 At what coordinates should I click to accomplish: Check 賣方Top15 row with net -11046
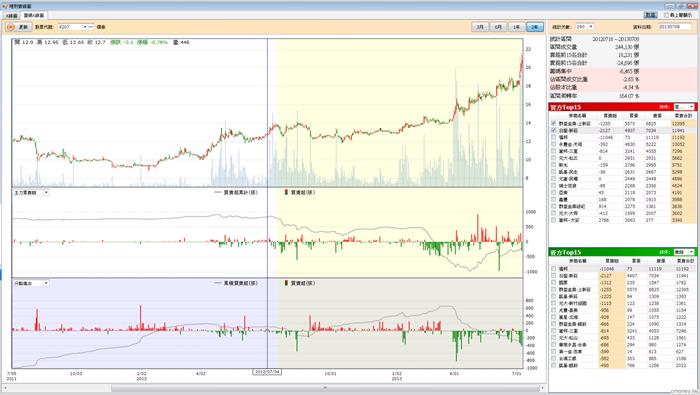pyautogui.click(x=554, y=269)
